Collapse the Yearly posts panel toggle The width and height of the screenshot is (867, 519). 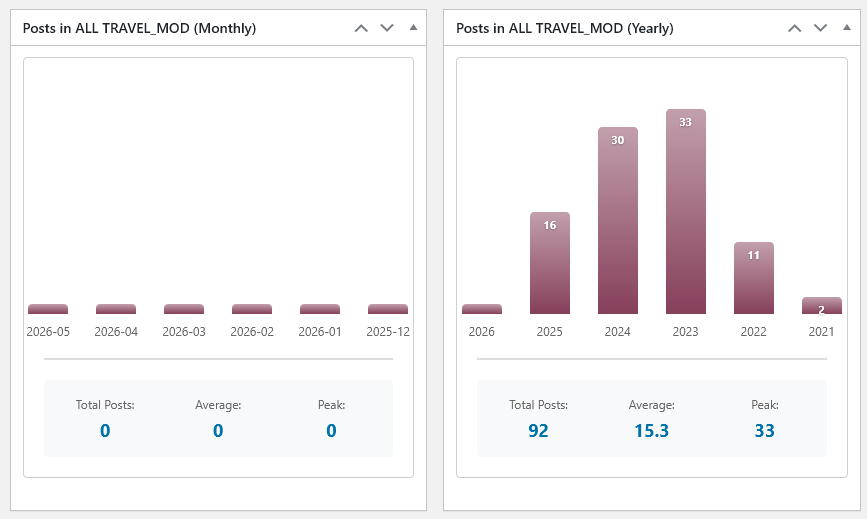coord(847,28)
